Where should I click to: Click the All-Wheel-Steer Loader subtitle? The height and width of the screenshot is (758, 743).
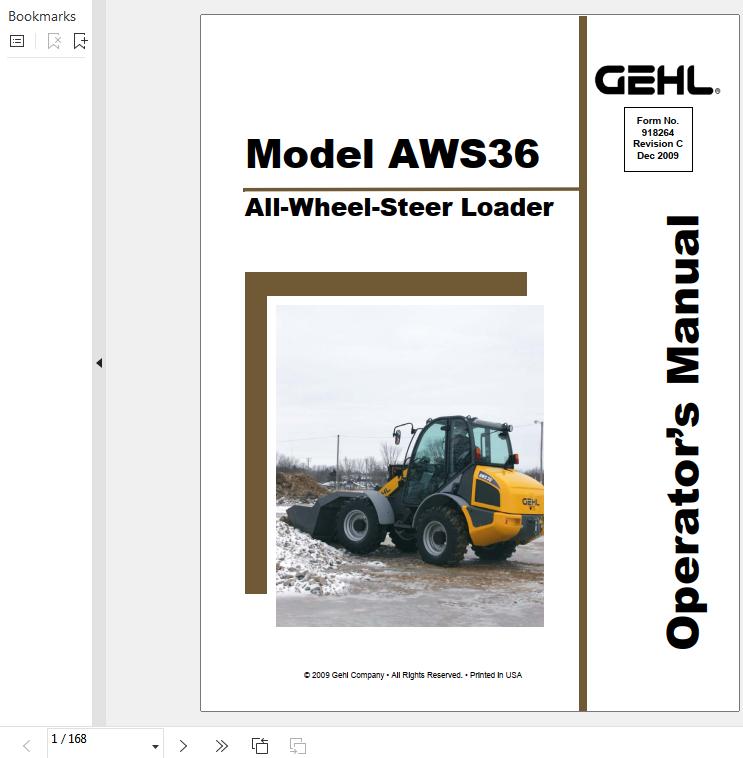tap(399, 208)
